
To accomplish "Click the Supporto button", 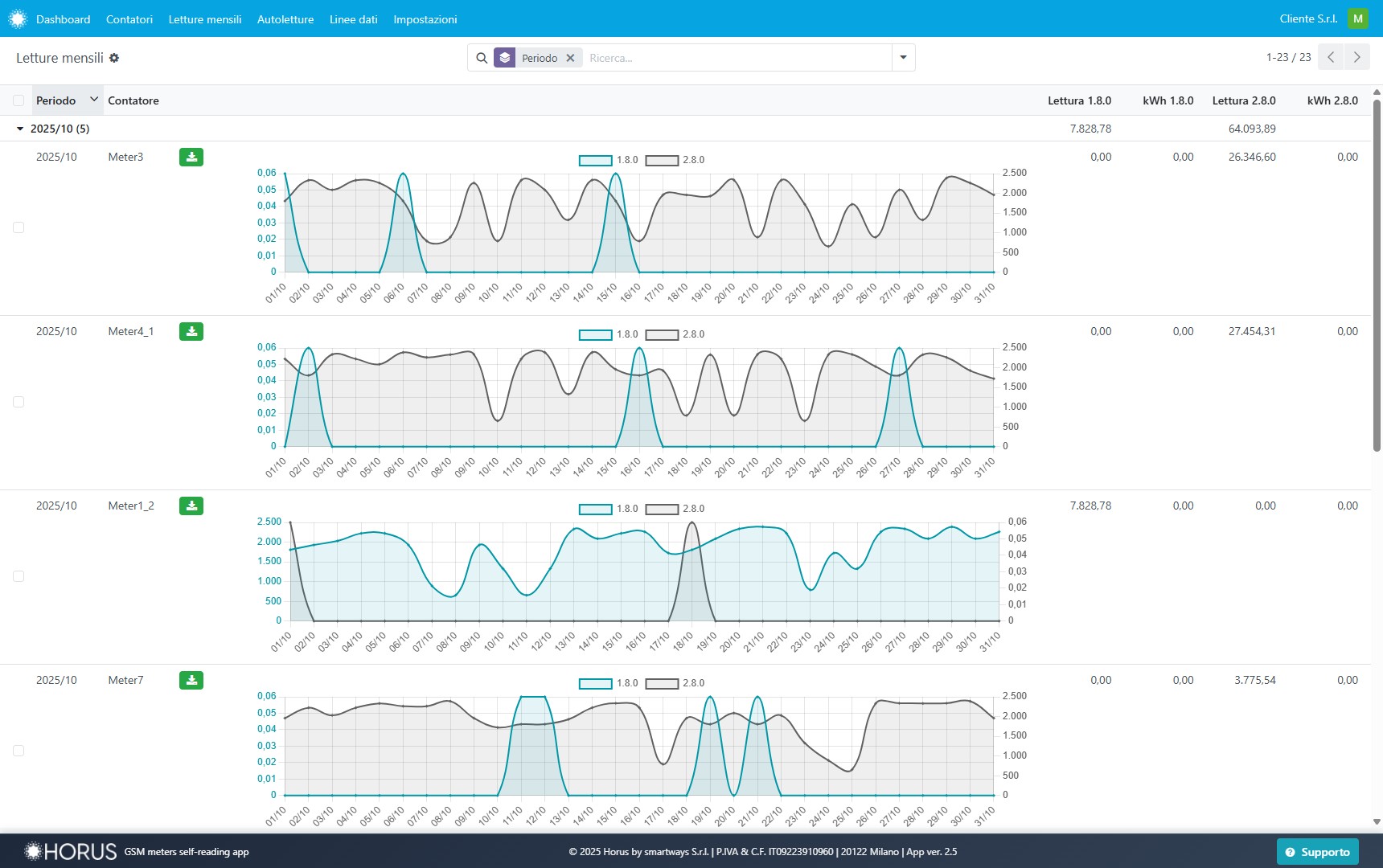I will [x=1317, y=852].
